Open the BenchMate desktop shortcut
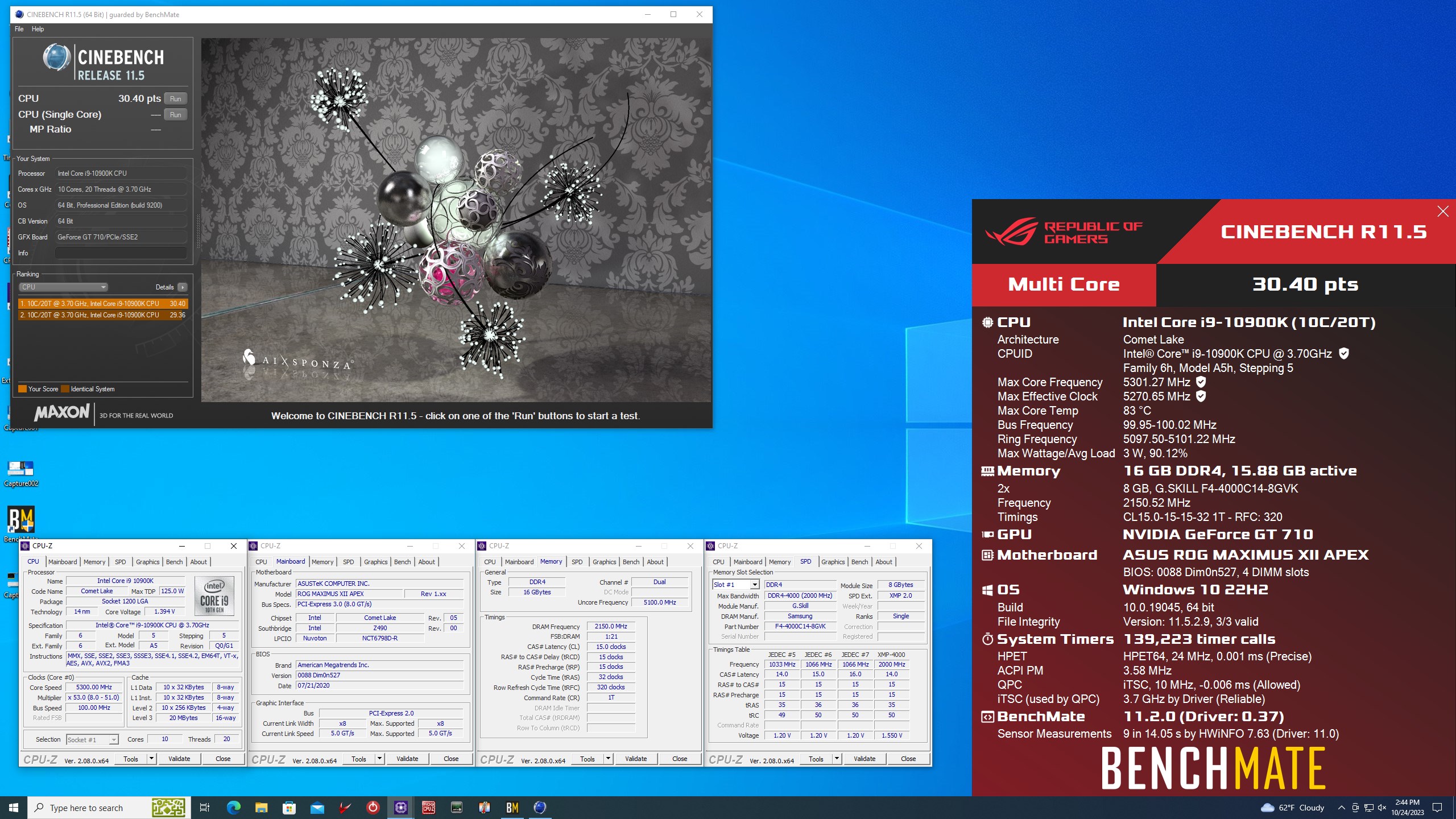Screen dimensions: 1456x819 tap(21, 523)
